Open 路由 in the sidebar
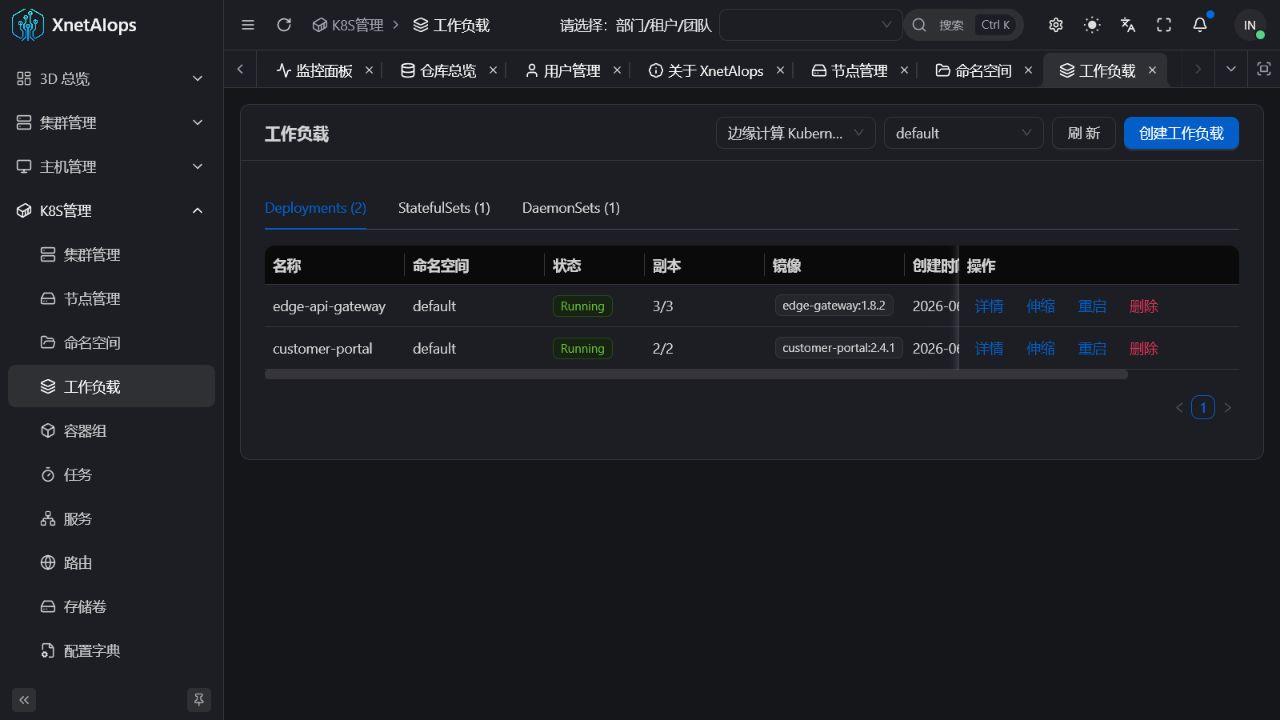This screenshot has height=720, width=1280. coord(111,562)
